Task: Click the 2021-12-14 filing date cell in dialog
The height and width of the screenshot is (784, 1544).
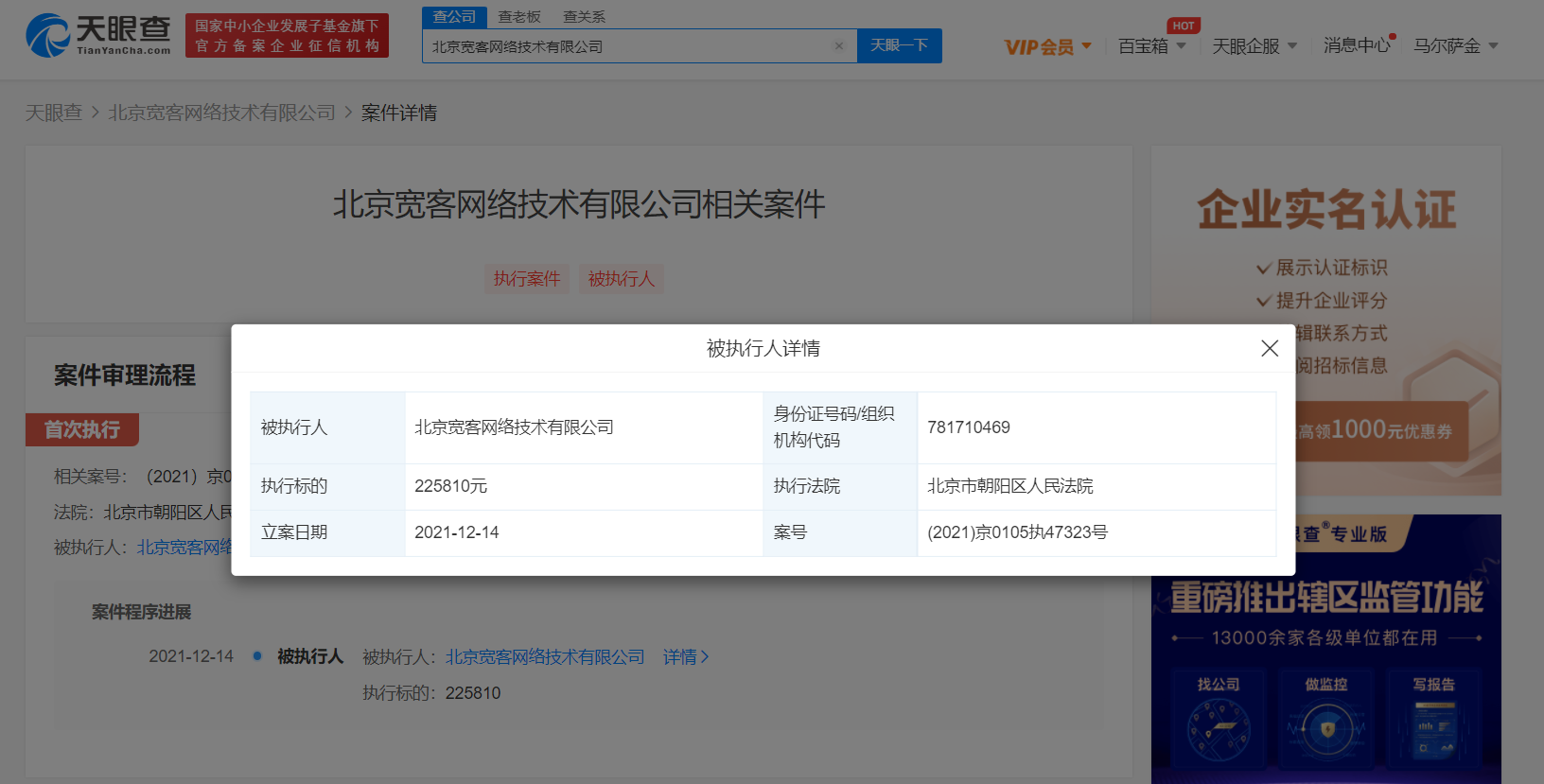Action: [x=584, y=532]
